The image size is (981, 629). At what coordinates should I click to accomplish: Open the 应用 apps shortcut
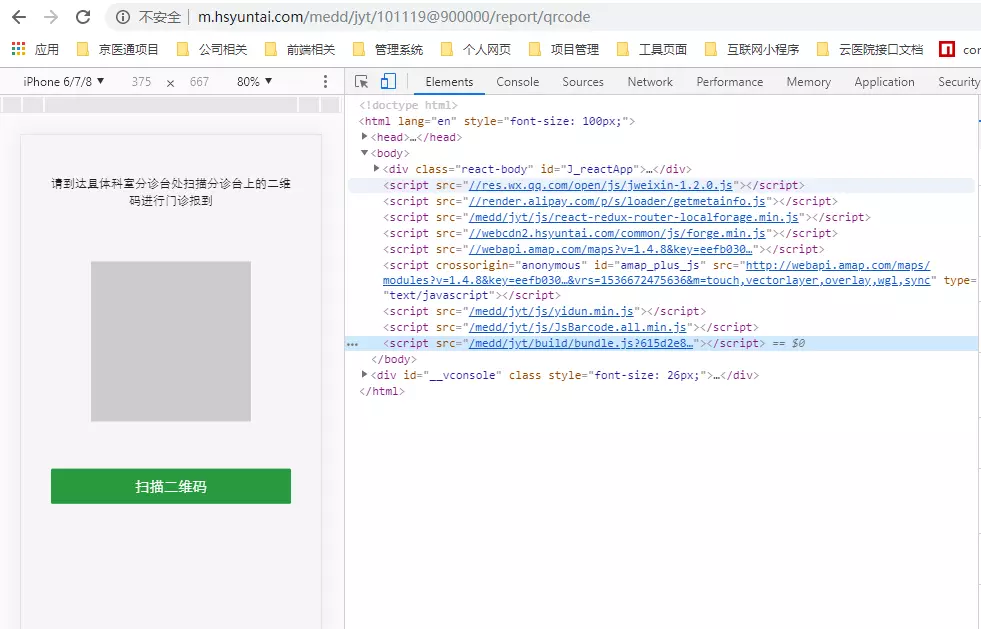click(36, 49)
